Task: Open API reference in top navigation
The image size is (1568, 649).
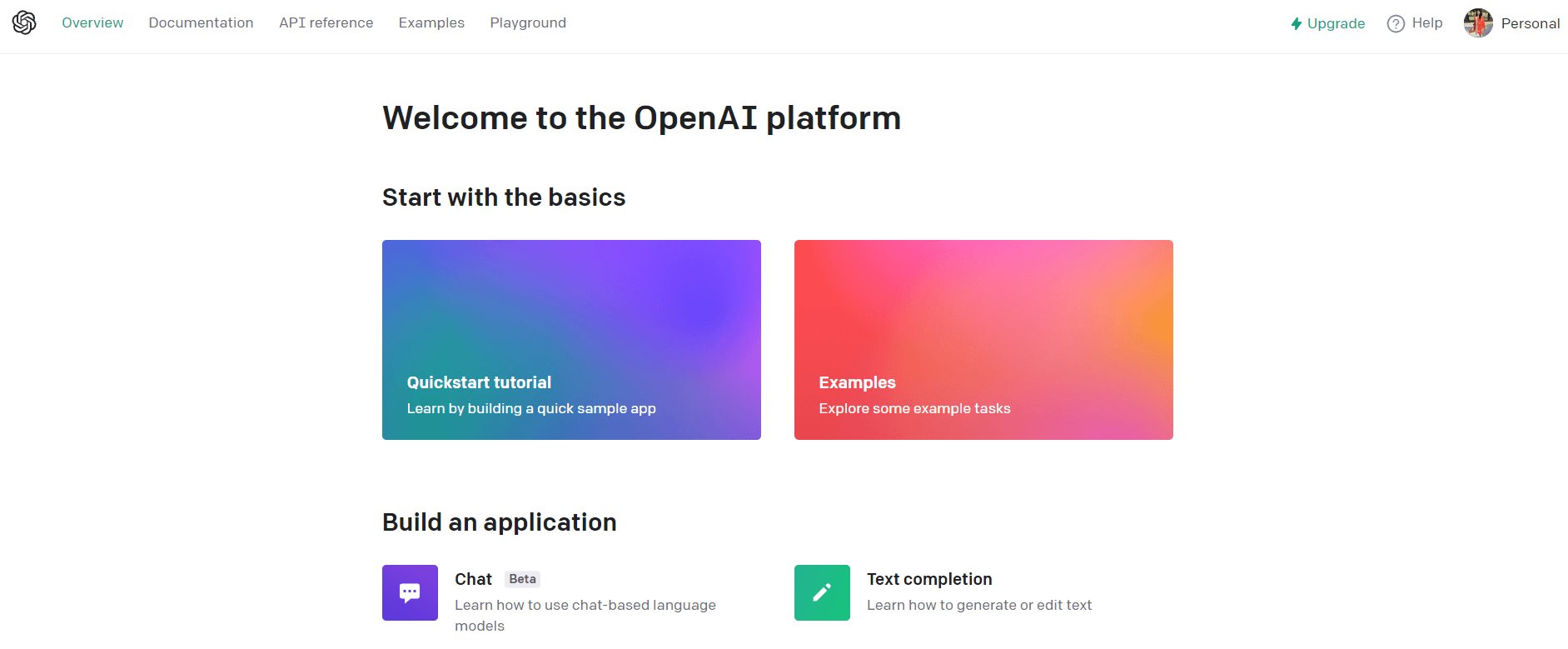Action: [326, 22]
